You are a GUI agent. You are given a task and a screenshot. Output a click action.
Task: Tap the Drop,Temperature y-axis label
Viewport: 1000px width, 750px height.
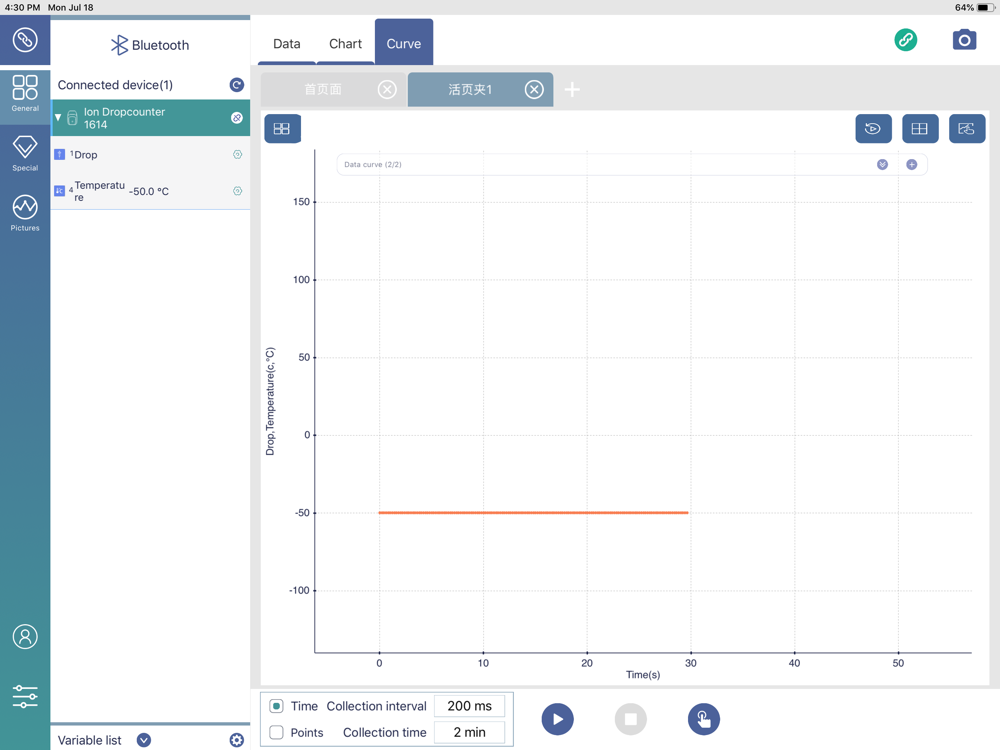[x=270, y=401]
